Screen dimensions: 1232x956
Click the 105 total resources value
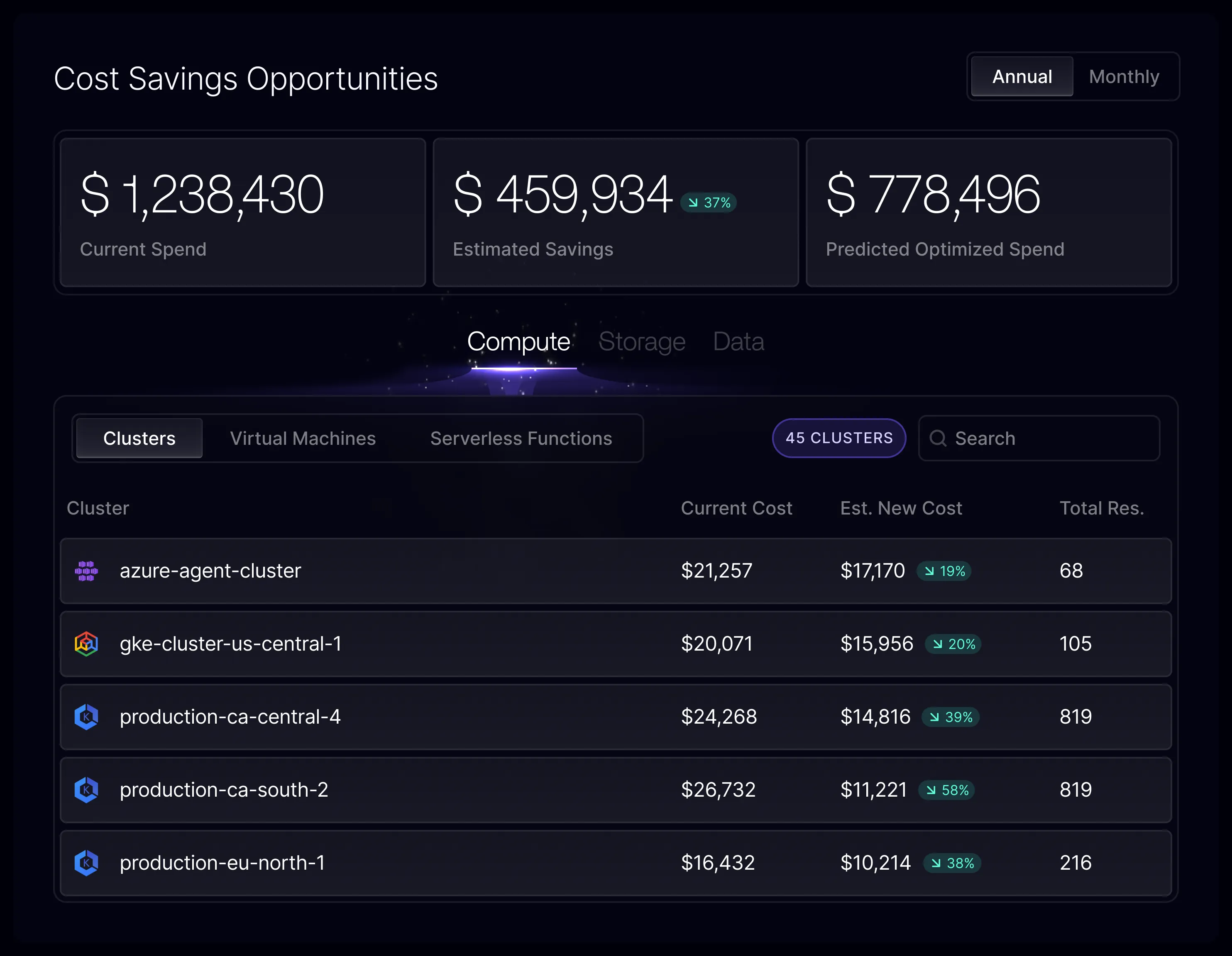1076,644
